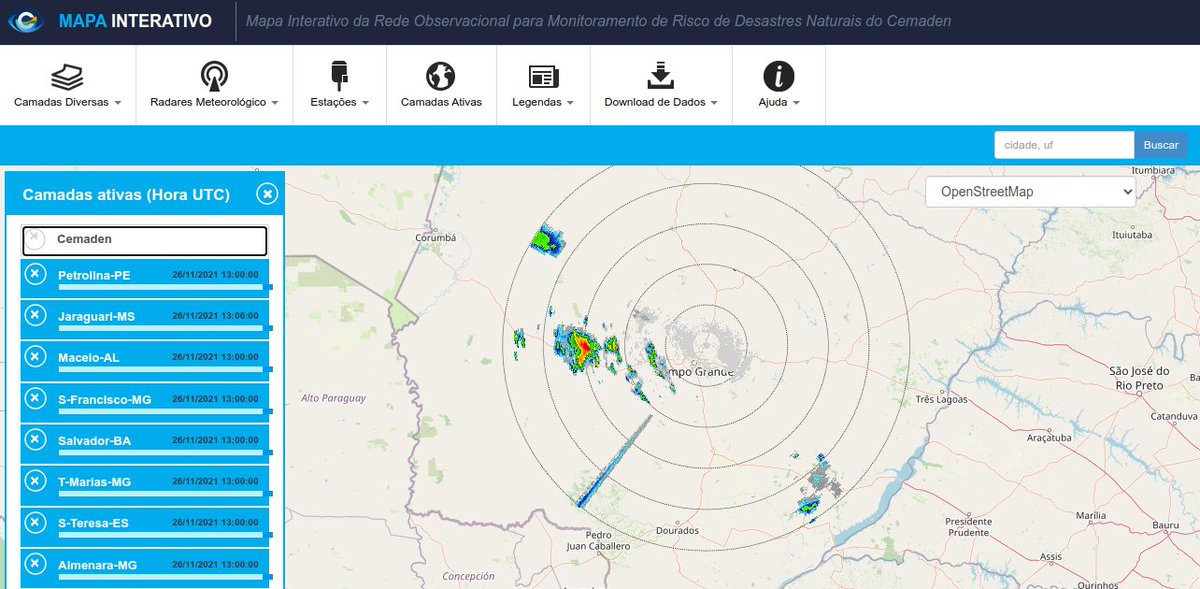Adjust S-Teresa-ES opacity slider
This screenshot has height=589, width=1200.
(165, 536)
